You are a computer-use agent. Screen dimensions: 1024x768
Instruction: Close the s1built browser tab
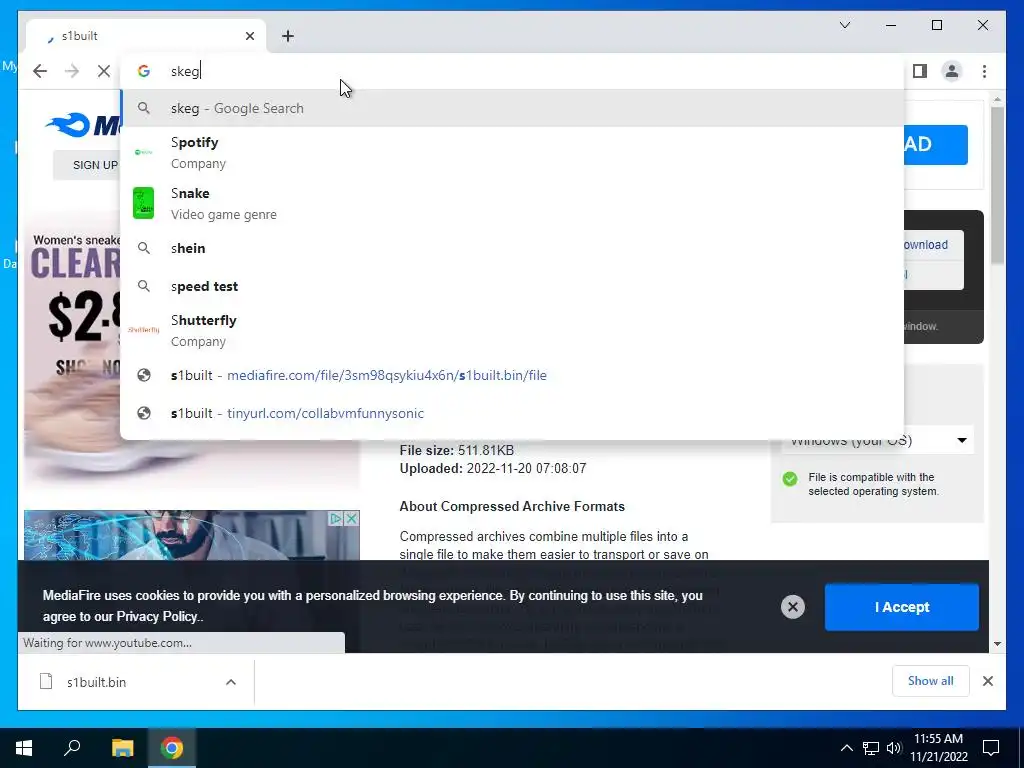click(x=249, y=36)
